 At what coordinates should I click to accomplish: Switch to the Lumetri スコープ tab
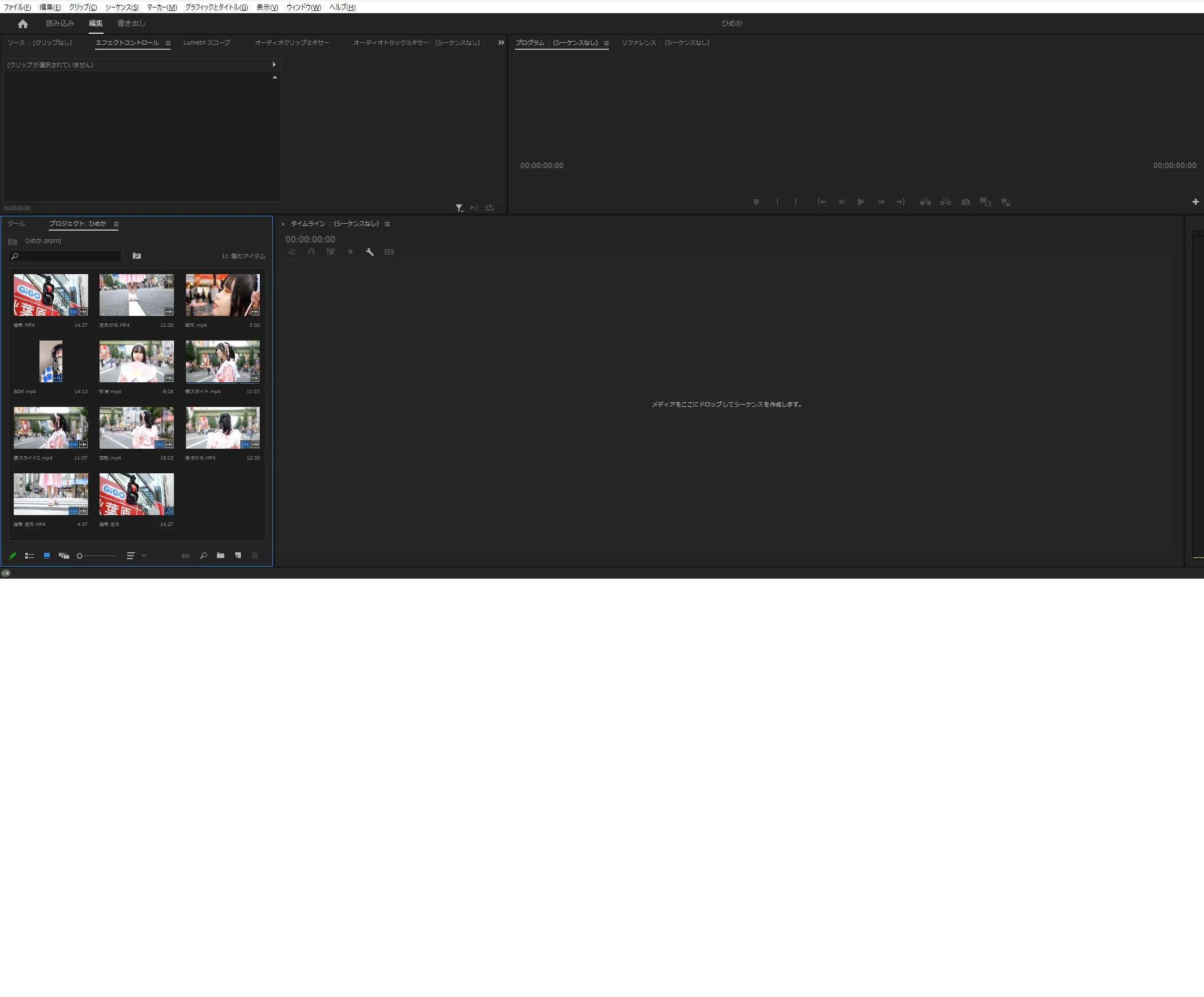(207, 42)
